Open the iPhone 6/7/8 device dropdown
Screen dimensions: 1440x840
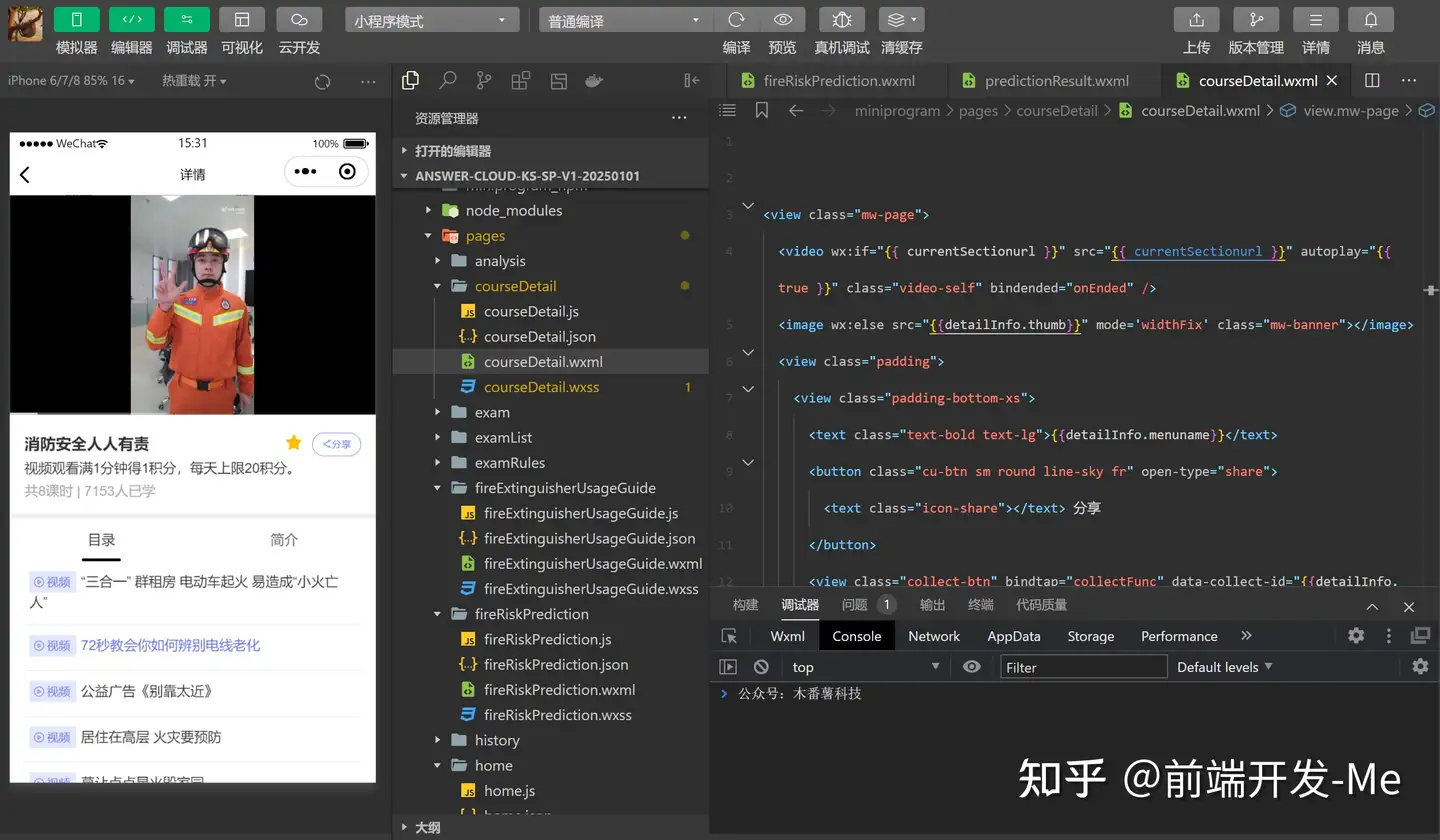click(71, 81)
